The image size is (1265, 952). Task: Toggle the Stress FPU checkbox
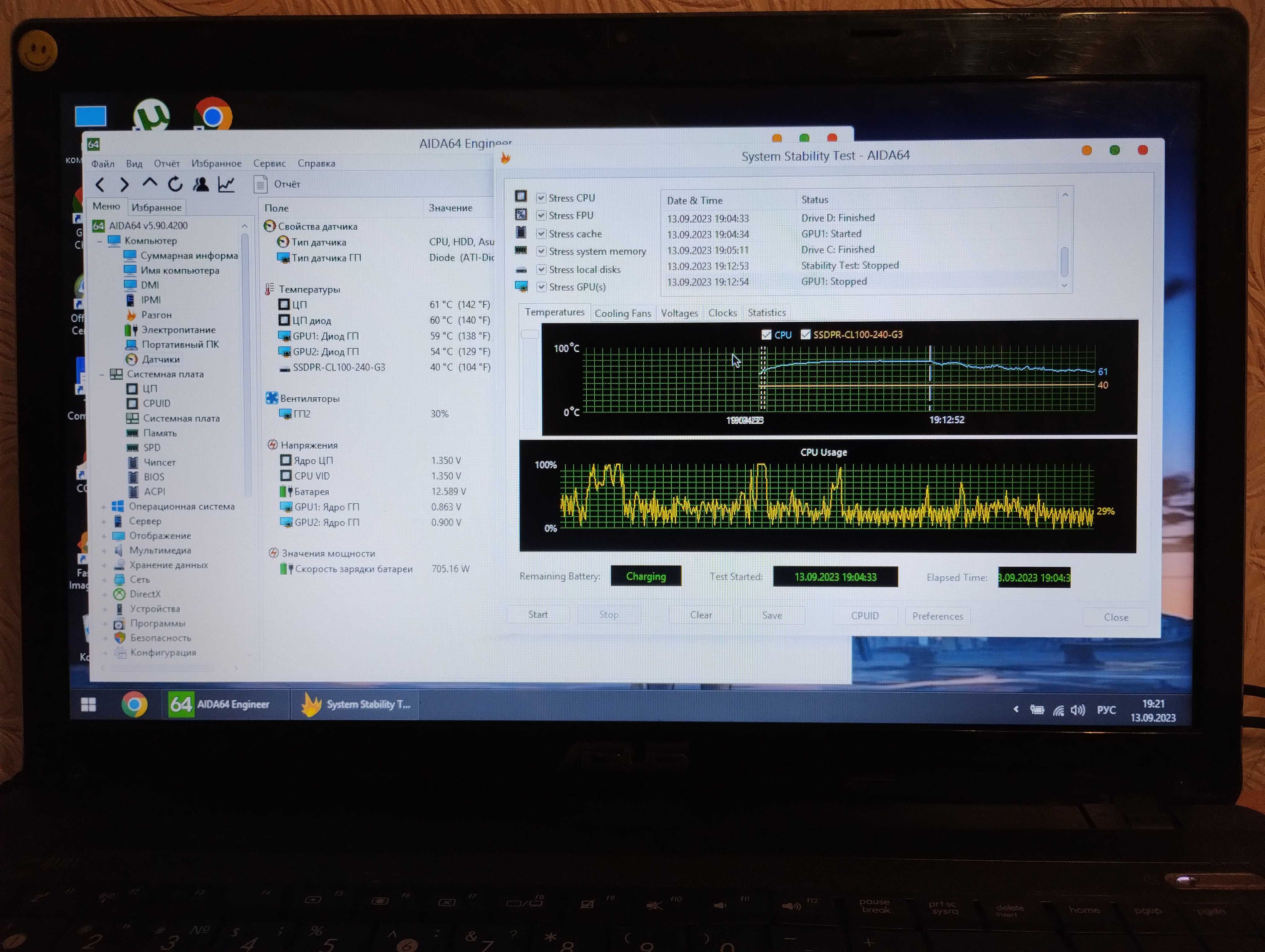(541, 216)
